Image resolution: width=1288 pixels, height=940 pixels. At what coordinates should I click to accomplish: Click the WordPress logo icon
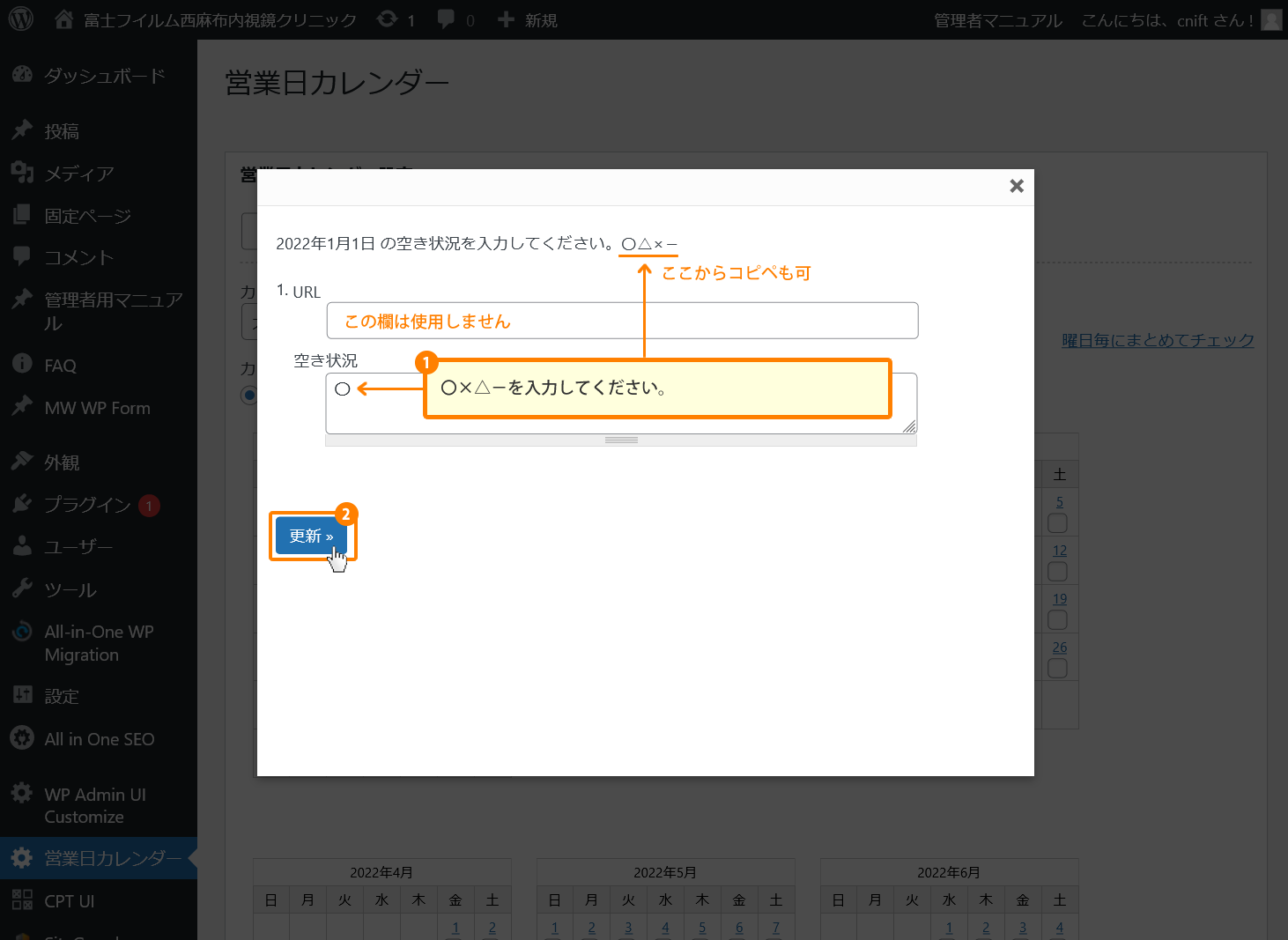point(20,19)
